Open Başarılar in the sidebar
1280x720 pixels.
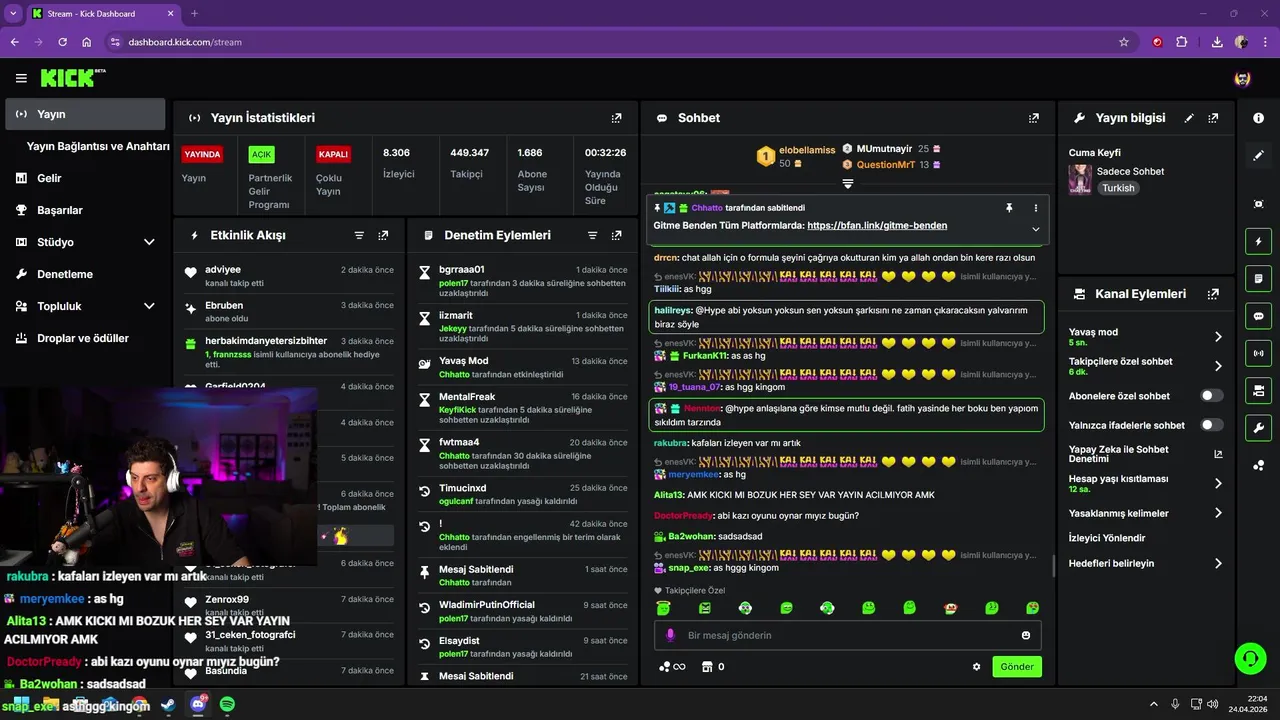[x=84, y=210]
